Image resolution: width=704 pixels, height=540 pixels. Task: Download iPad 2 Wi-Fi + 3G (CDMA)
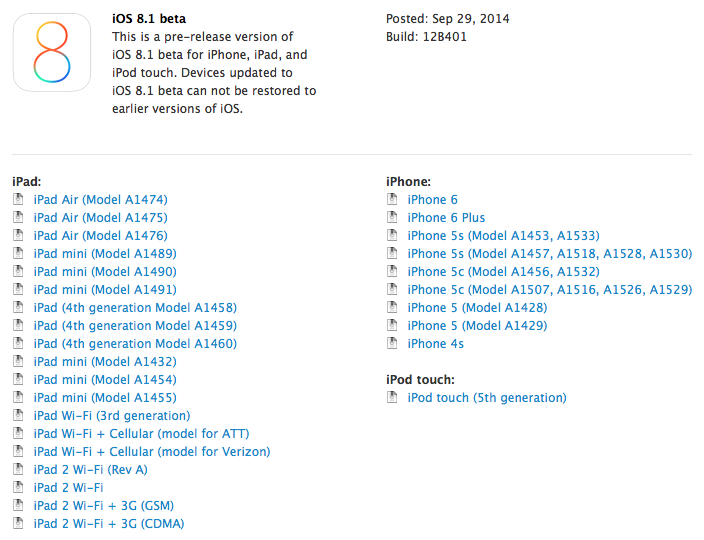(x=108, y=524)
